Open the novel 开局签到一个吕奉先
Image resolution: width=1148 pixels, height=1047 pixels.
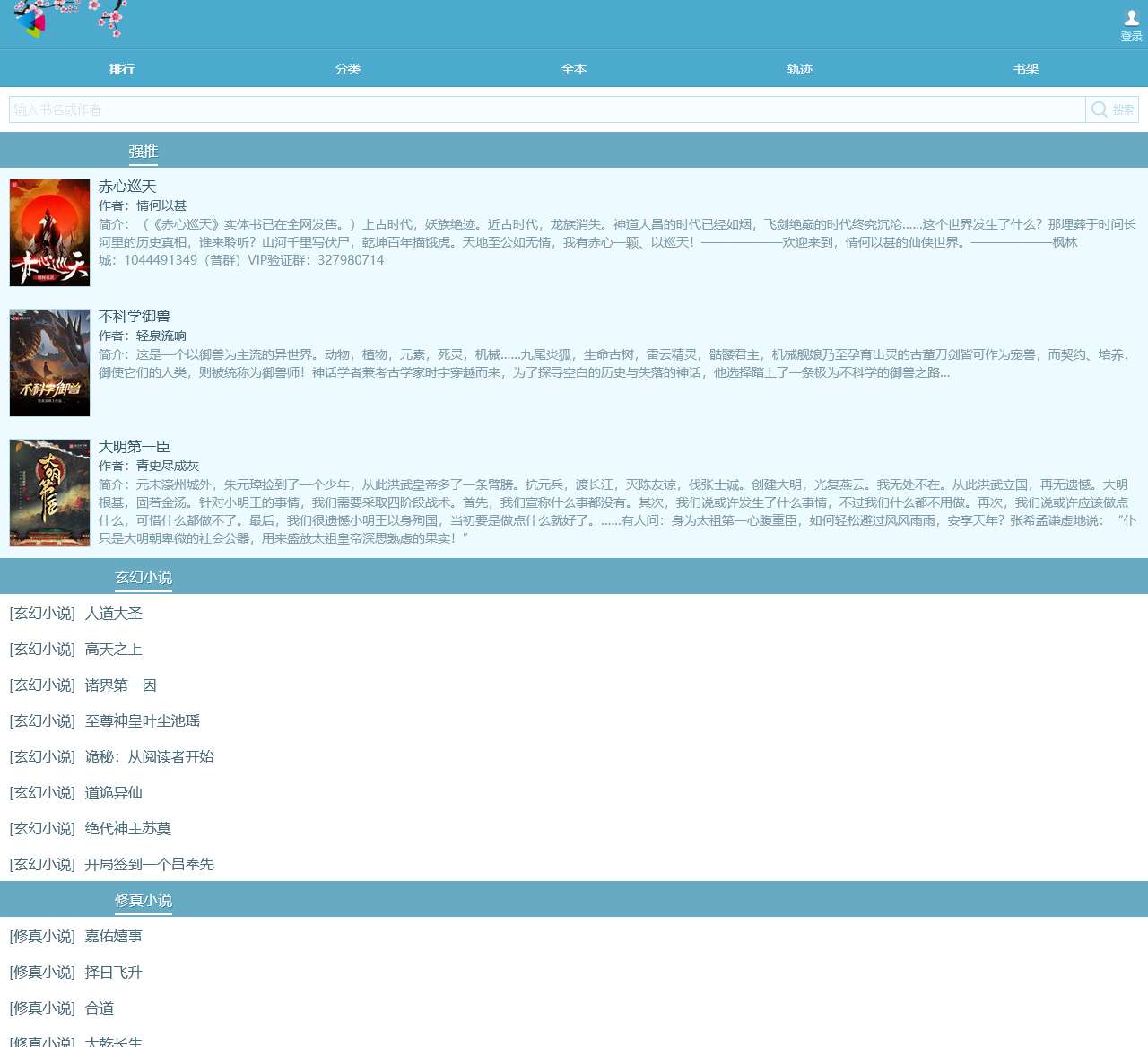(150, 865)
